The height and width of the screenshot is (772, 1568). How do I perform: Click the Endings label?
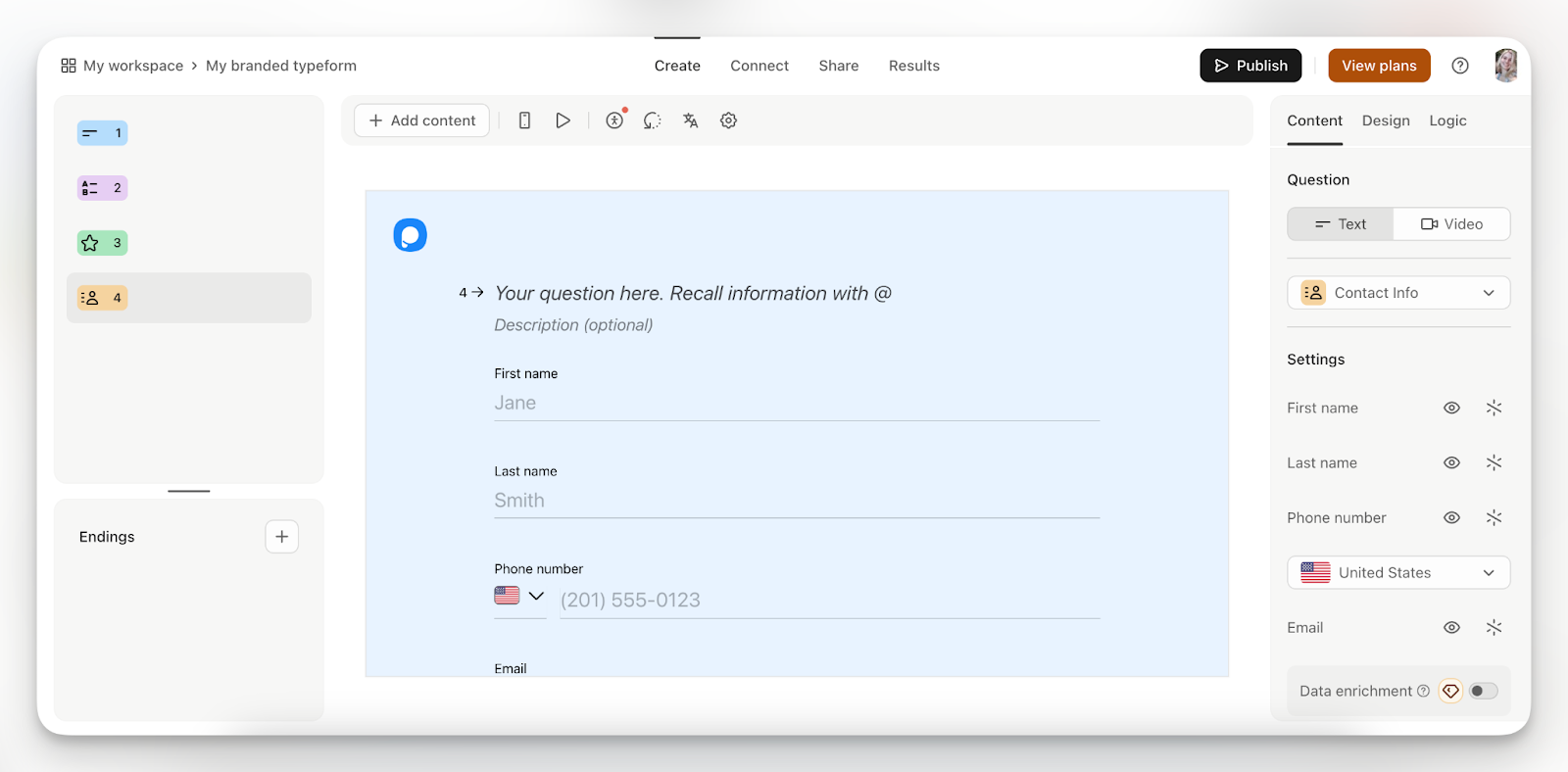(x=107, y=537)
